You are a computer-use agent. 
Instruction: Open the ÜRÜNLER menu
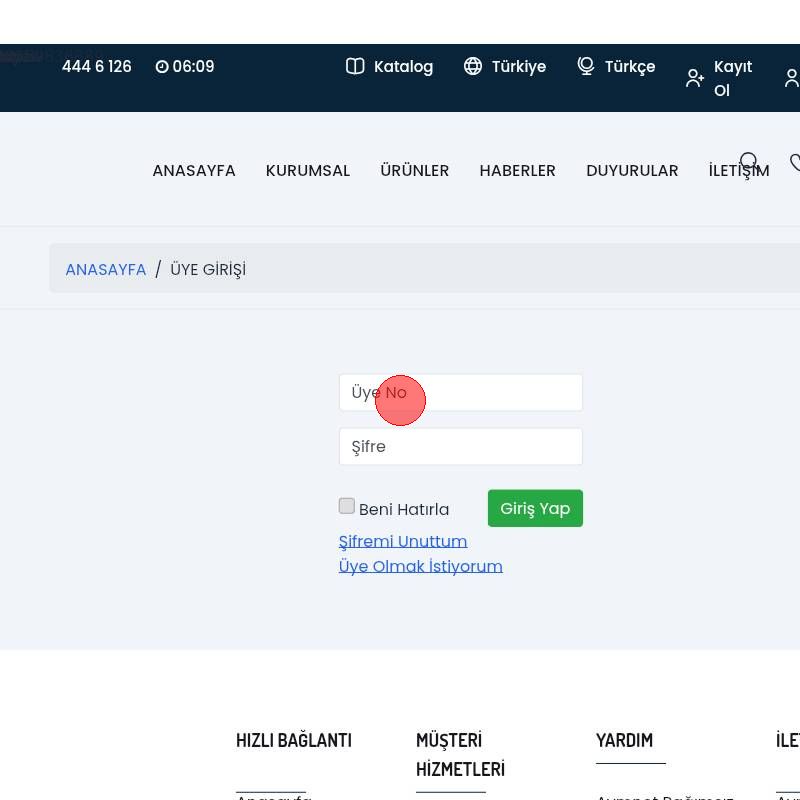point(414,171)
